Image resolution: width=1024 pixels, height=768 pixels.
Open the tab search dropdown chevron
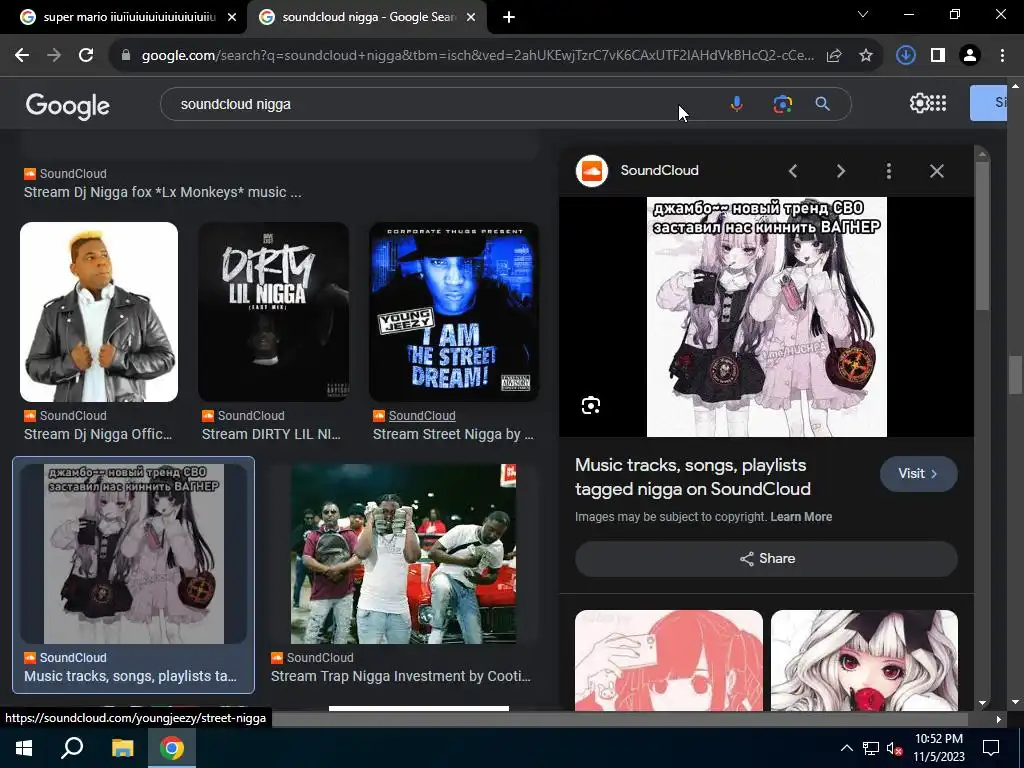pos(863,14)
